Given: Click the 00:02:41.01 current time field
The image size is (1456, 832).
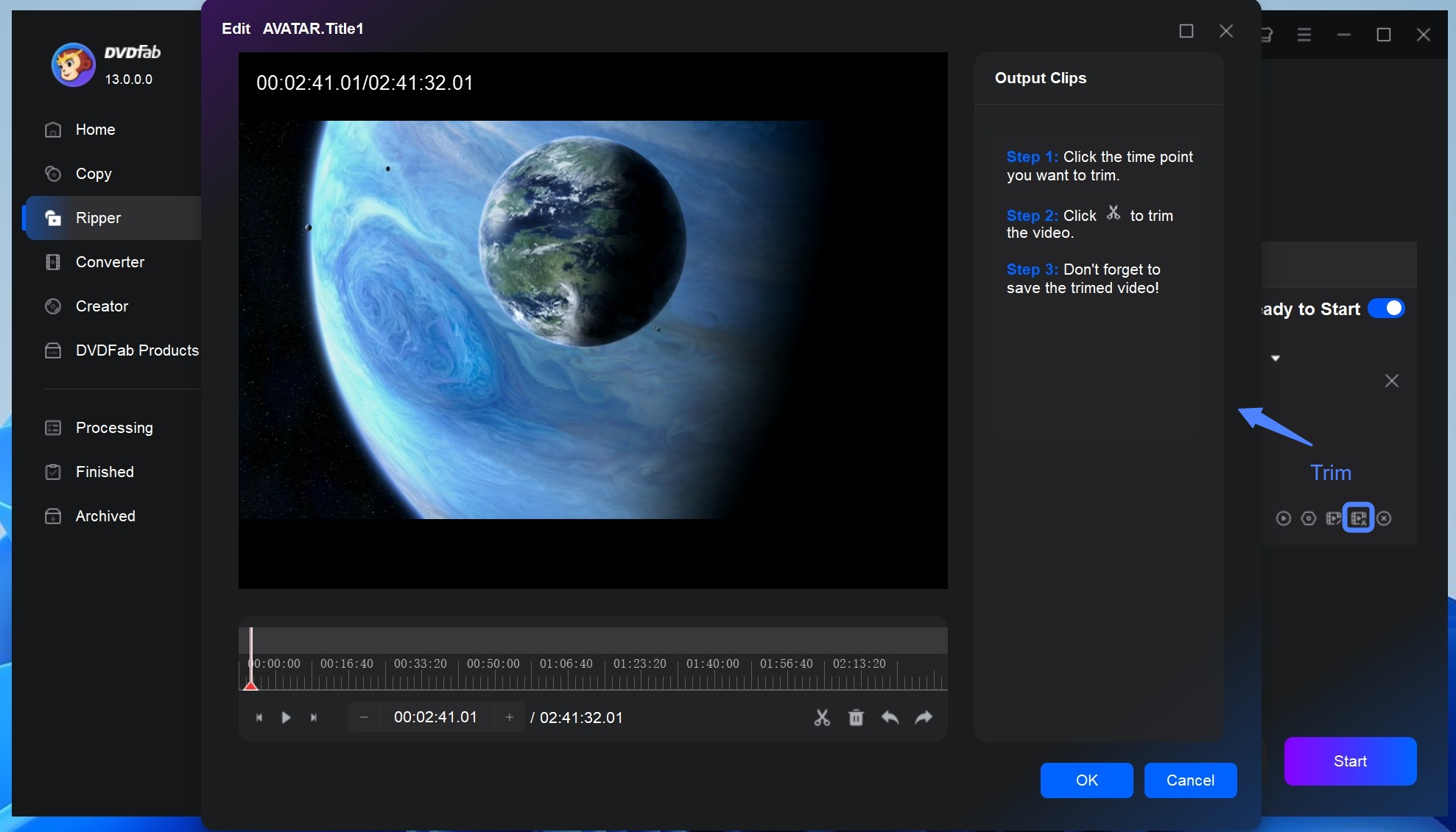Looking at the screenshot, I should [x=436, y=717].
